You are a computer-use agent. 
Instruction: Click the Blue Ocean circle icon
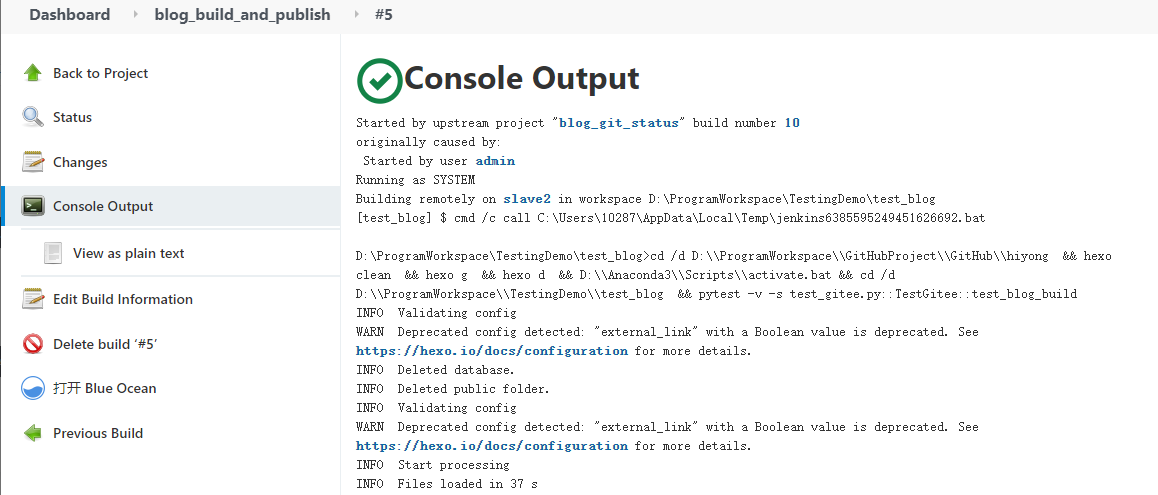click(x=32, y=389)
